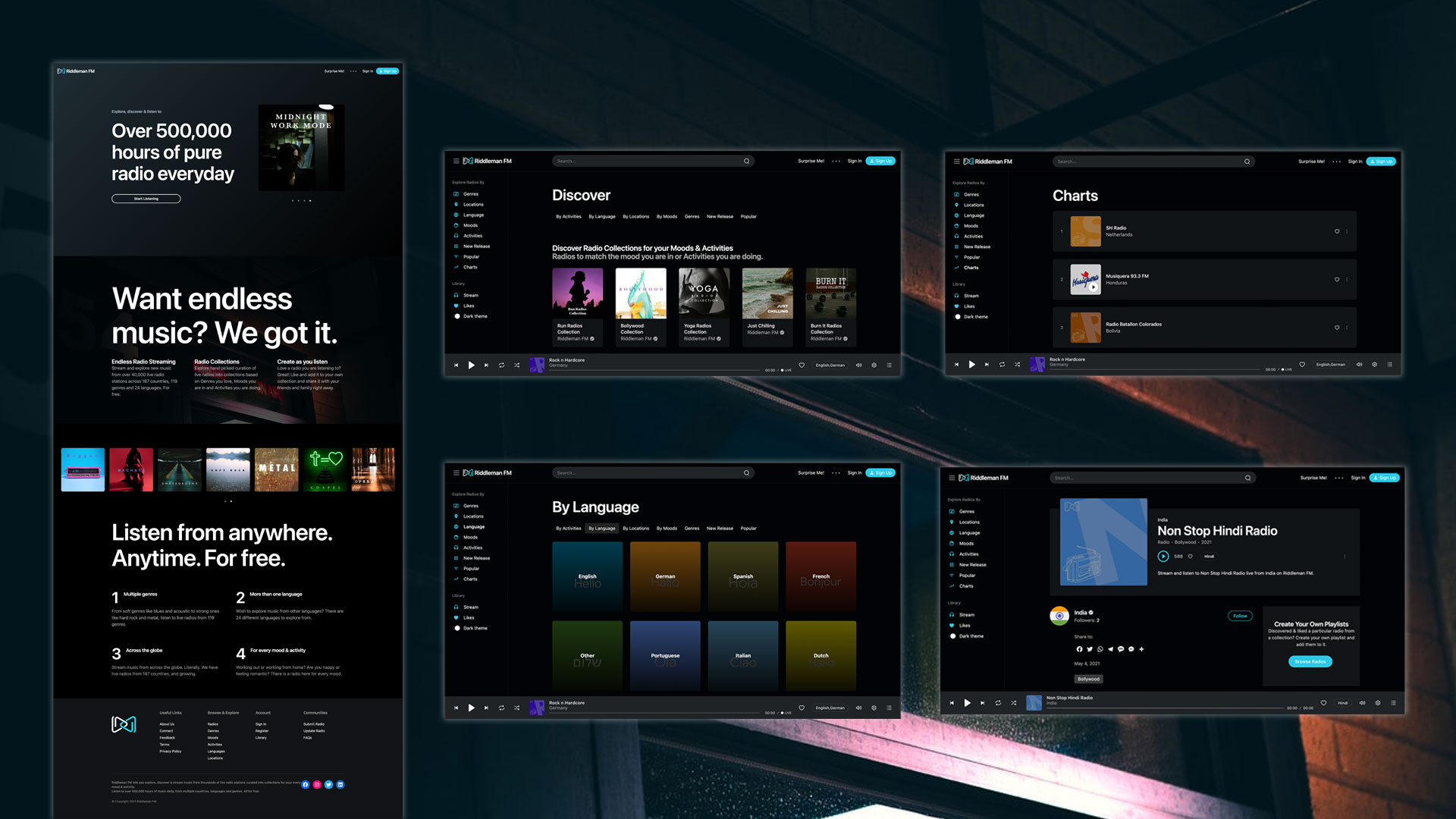Screen dimensions: 1456x819
Task: Click Follow button for India
Action: (x=1240, y=616)
